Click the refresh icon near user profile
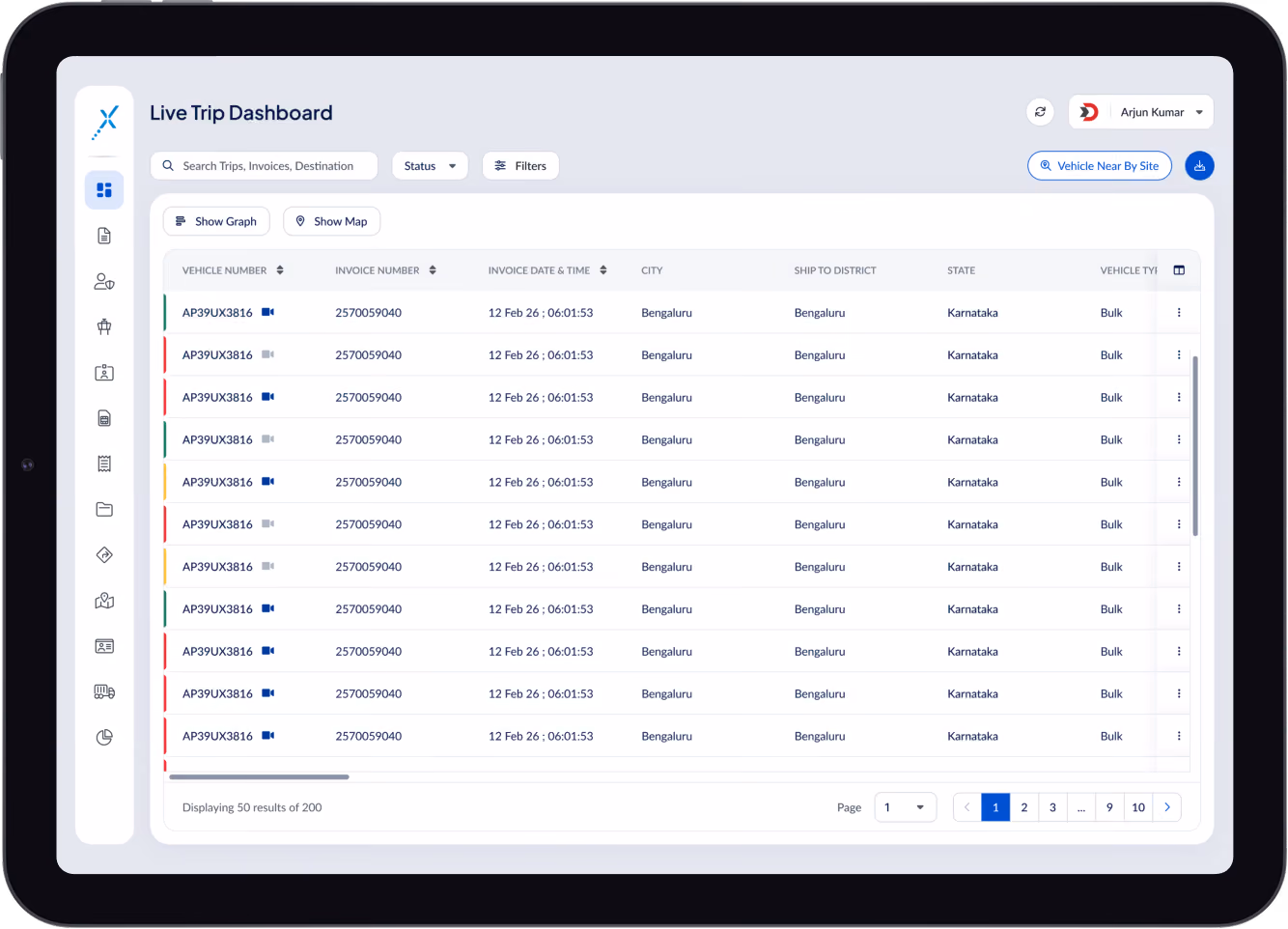This screenshot has width=1288, height=929. pyautogui.click(x=1040, y=112)
